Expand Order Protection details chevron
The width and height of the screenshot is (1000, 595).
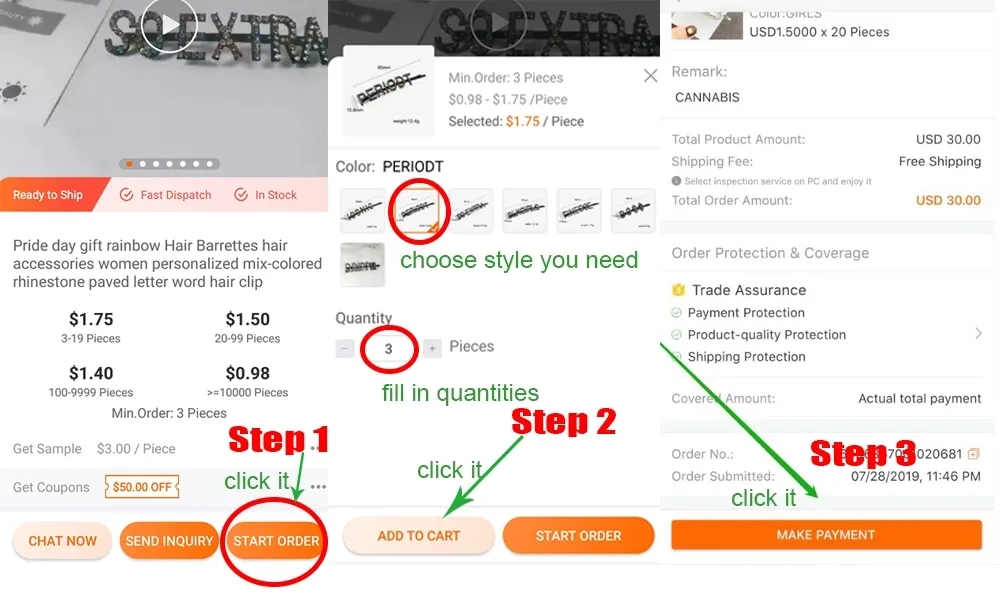[x=978, y=334]
